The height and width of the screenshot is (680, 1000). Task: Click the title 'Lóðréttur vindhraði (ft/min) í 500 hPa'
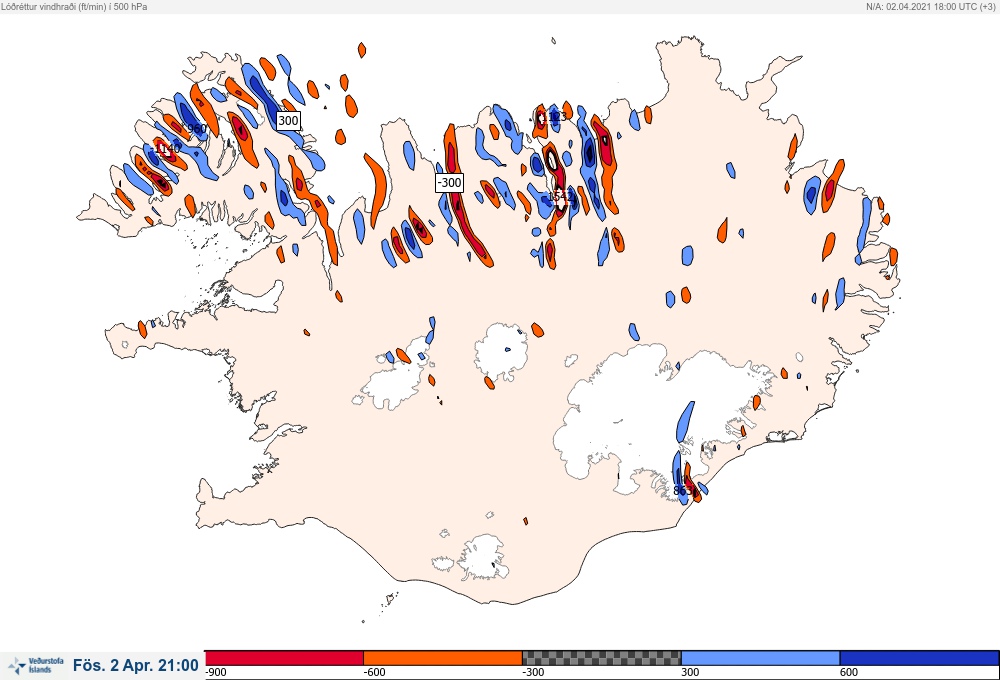pyautogui.click(x=74, y=6)
